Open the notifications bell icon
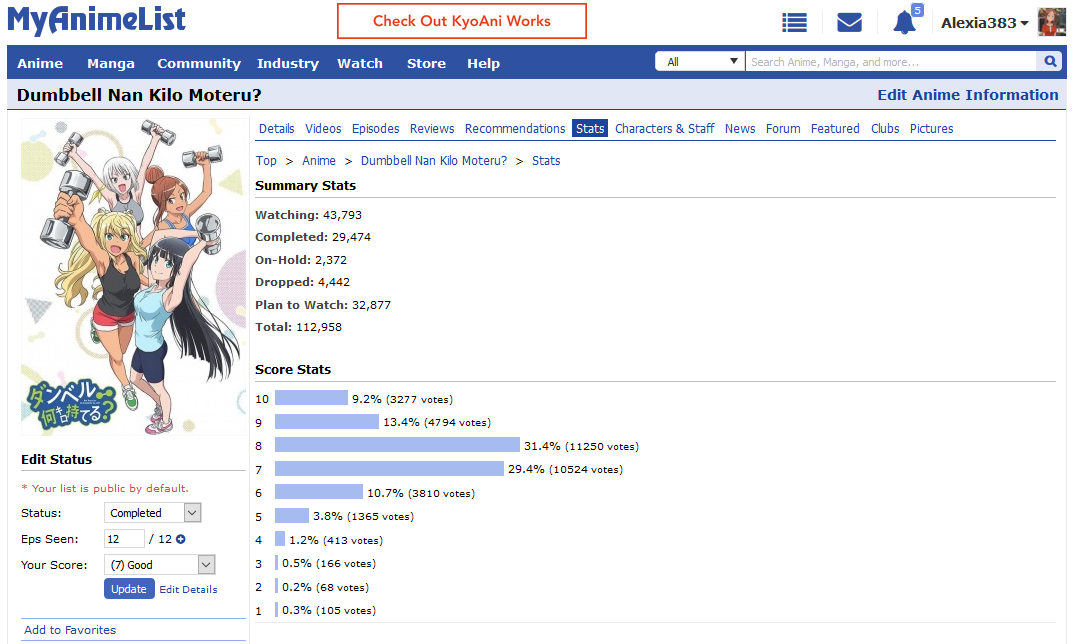This screenshot has width=1078, height=644. click(904, 22)
